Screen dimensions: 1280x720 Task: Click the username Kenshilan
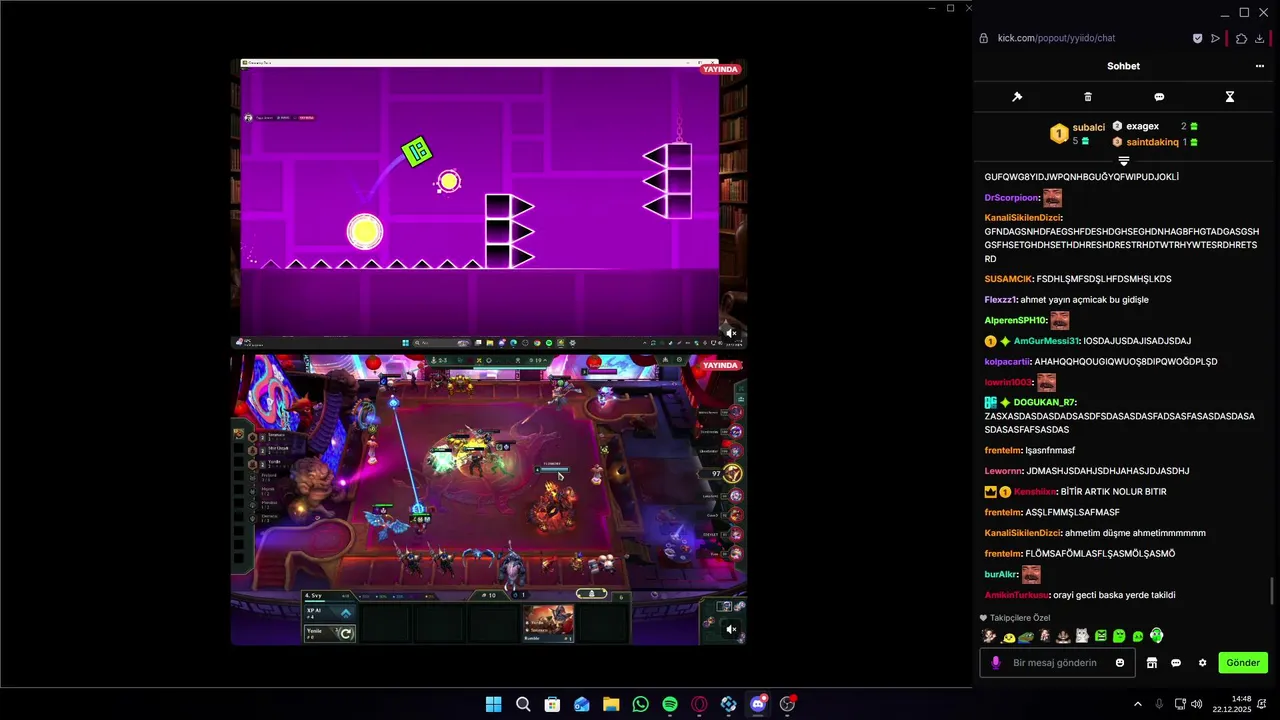pos(1035,492)
